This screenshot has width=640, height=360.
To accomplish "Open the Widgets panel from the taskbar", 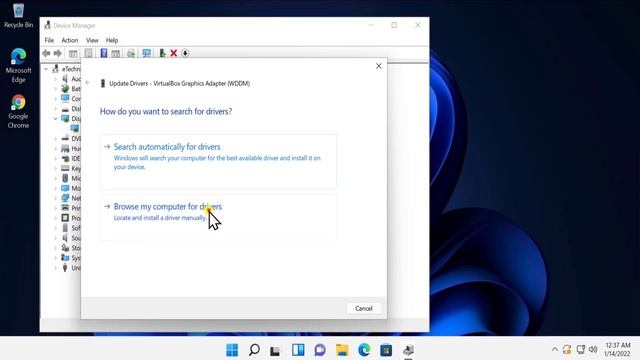I will 298,350.
